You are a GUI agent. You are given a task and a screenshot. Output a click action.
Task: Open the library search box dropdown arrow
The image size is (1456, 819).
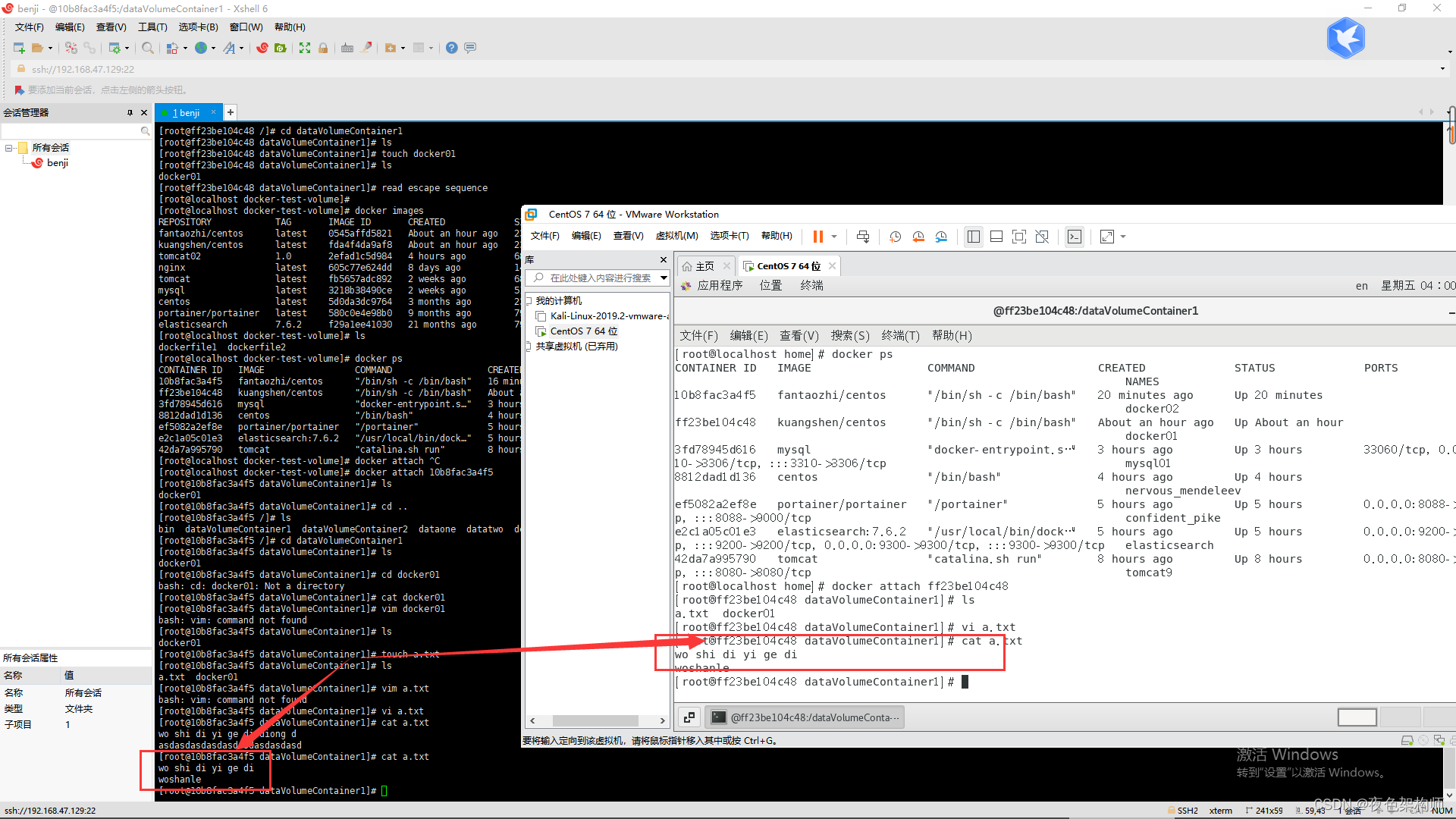pos(664,278)
